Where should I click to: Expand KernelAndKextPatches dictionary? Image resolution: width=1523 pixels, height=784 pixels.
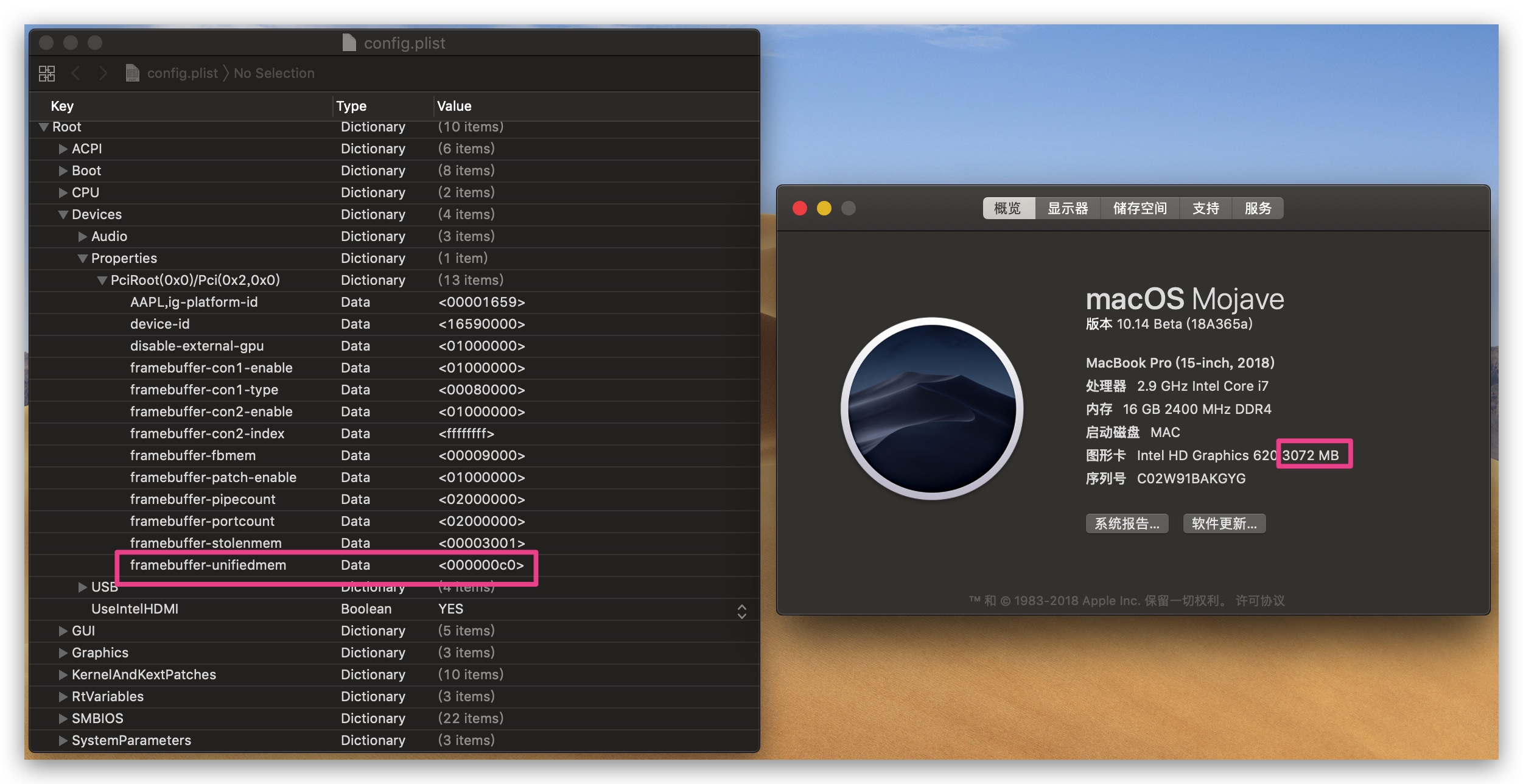point(63,675)
